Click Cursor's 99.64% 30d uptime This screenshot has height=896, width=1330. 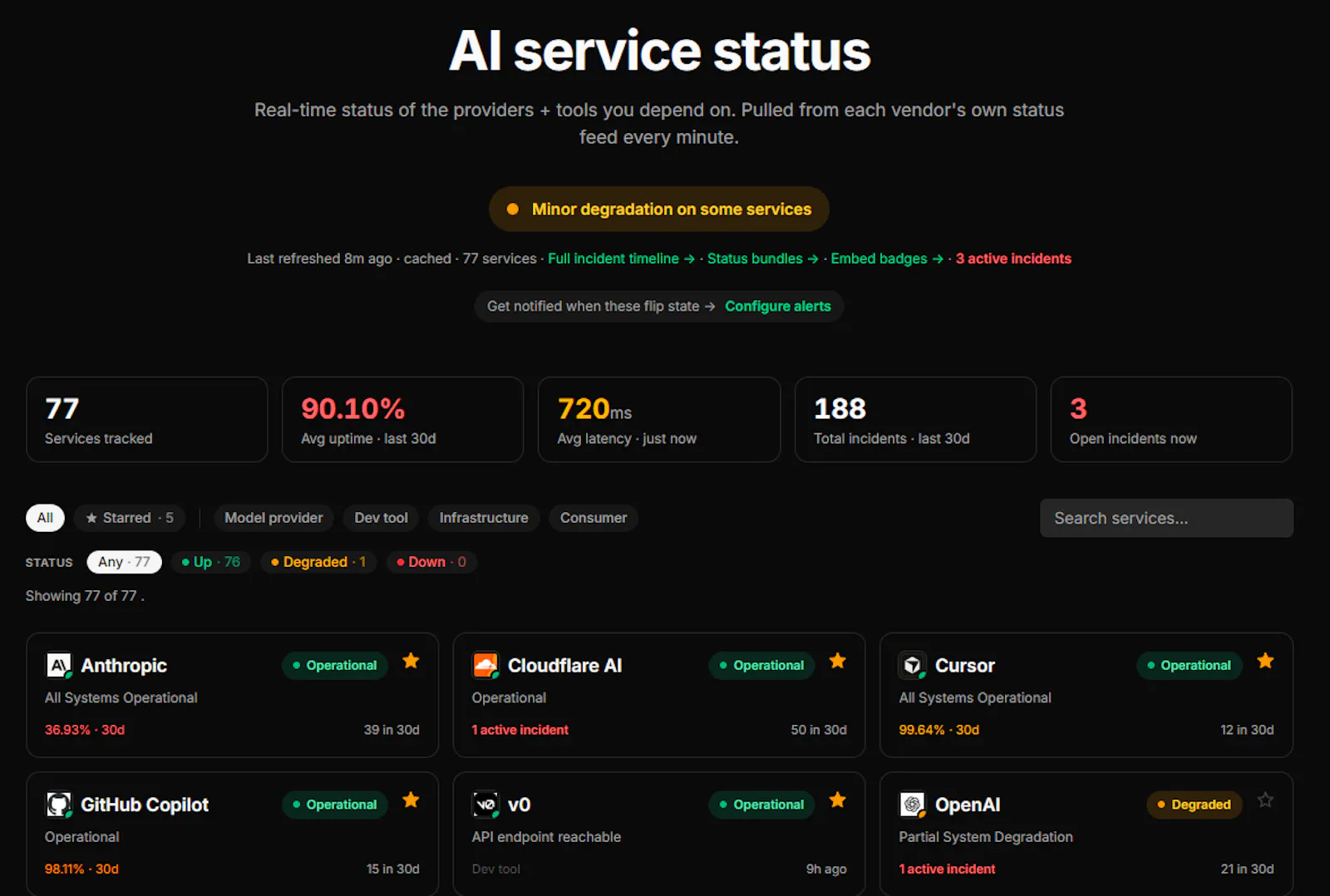point(938,730)
